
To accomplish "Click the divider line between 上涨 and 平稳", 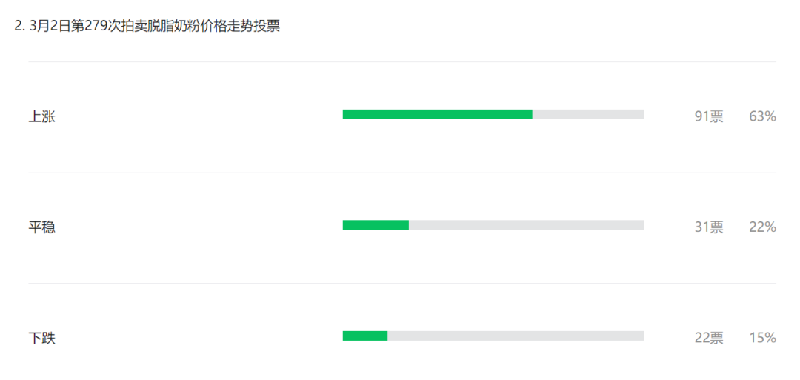I will (402, 172).
